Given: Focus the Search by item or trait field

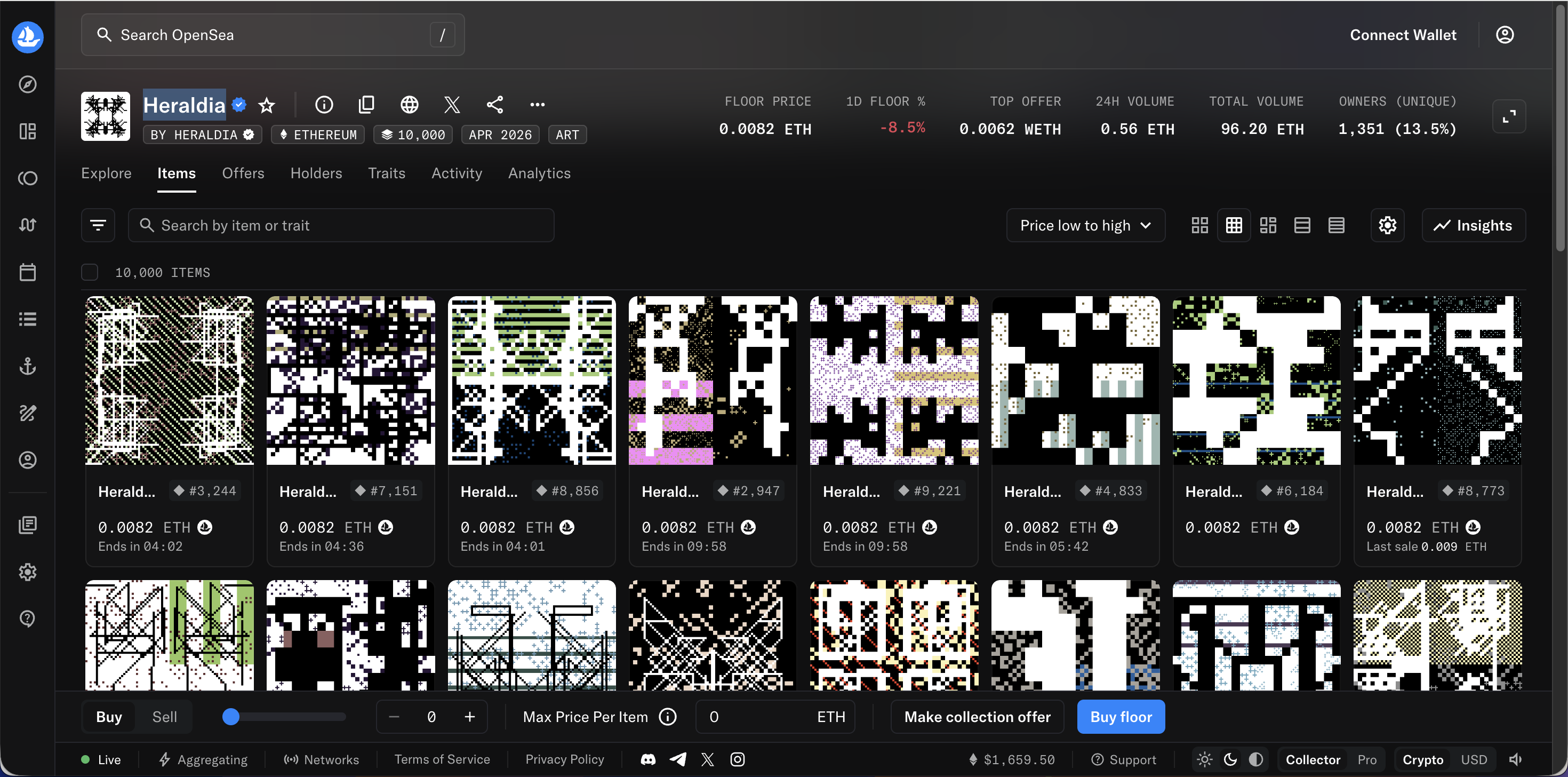Looking at the screenshot, I should click(x=341, y=225).
